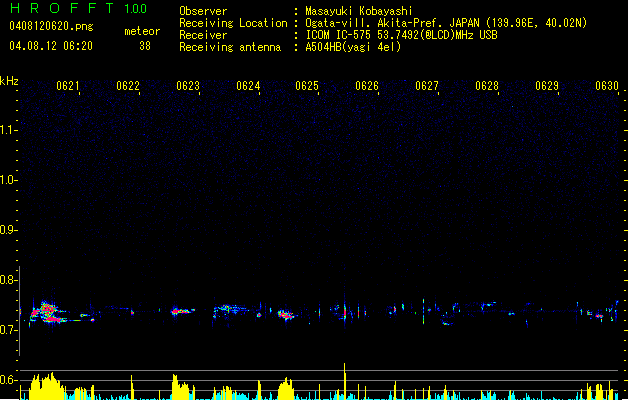Click the 0630 time marker
The height and width of the screenshot is (400, 629).
607,86
